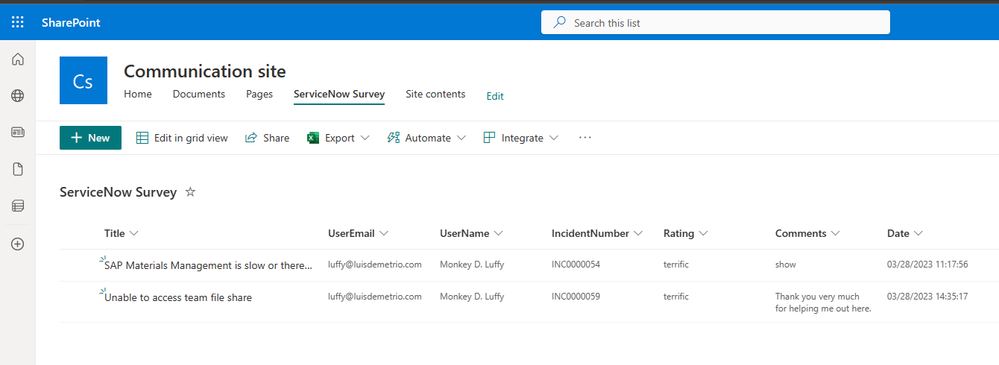This screenshot has height=365, width=999.
Task: Open the Comments column header menu
Action: 808,233
